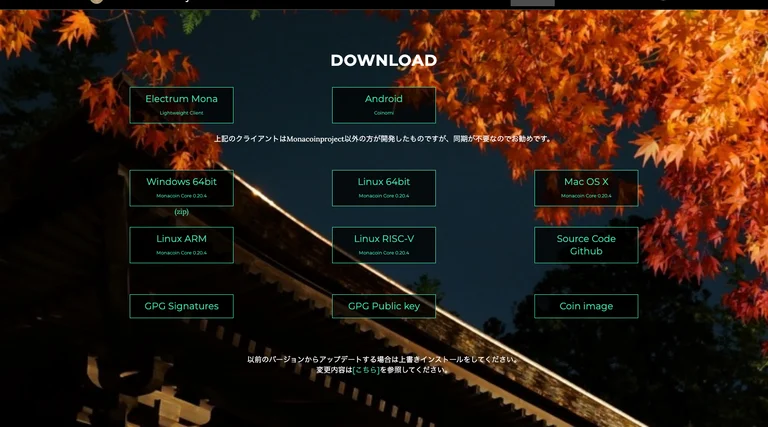This screenshot has height=427, width=768.
Task: Choose the Linux RISC-V download
Action: 384,245
